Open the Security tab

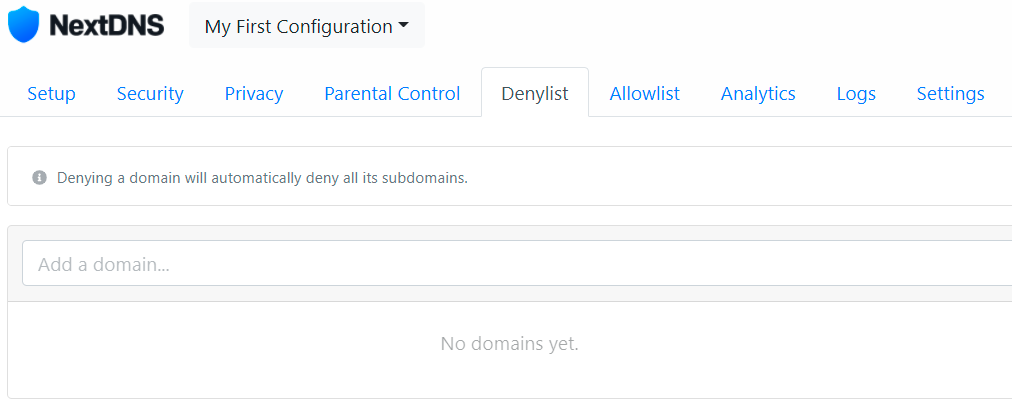(x=150, y=94)
